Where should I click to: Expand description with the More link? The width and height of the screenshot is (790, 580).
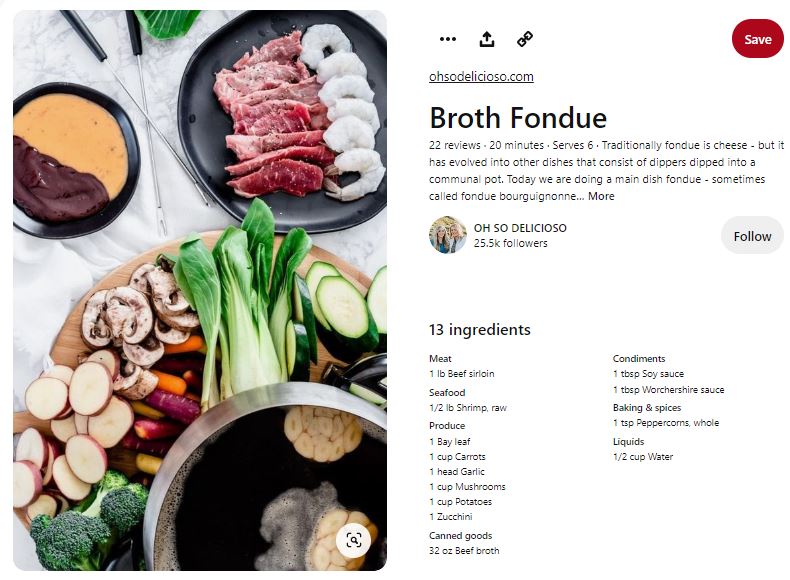pos(601,196)
